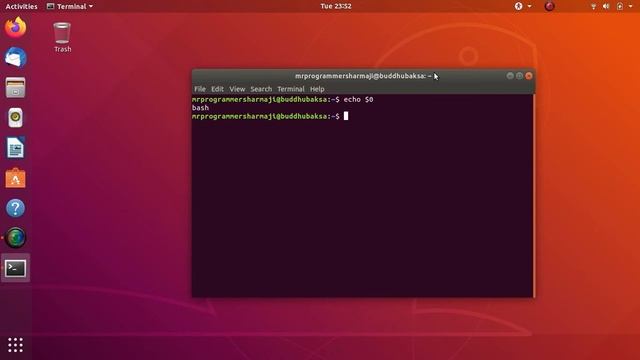This screenshot has height=360, width=640.
Task: Open the clock and calendar panel
Action: [x=336, y=6]
